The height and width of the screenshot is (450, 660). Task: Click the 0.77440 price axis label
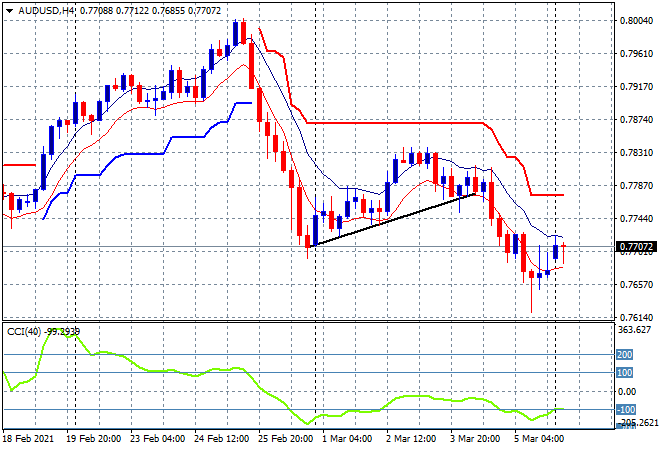pyautogui.click(x=636, y=218)
